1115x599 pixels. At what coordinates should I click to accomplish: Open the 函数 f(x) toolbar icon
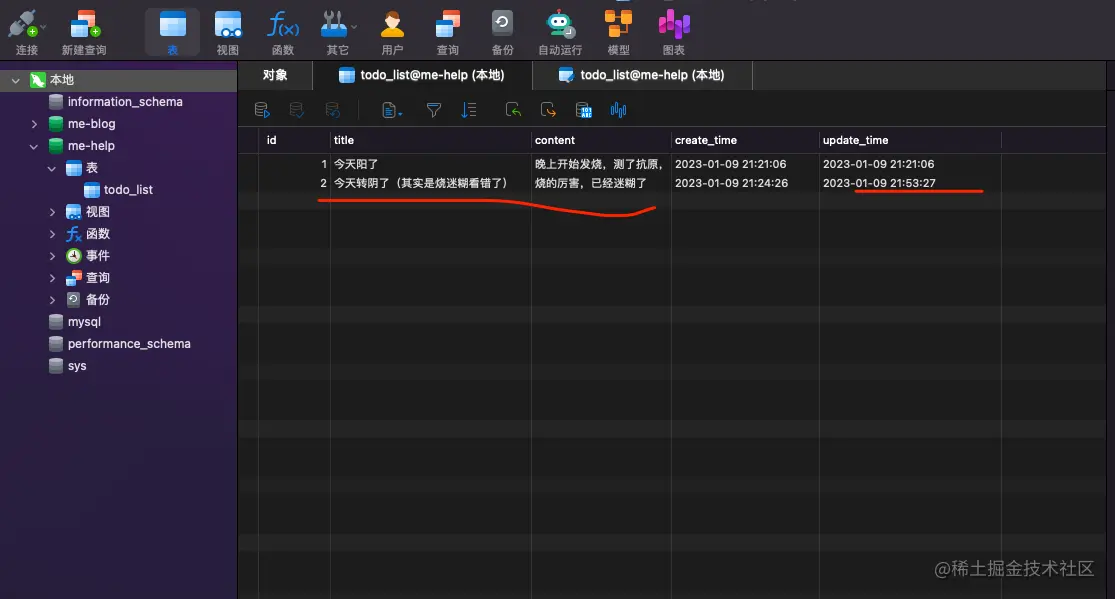coord(282,32)
